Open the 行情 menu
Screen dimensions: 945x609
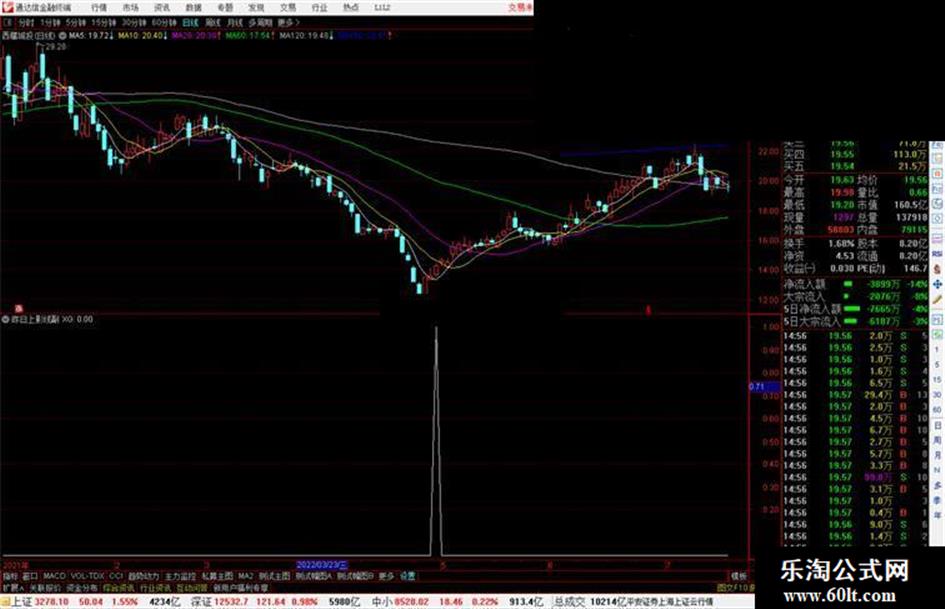[99, 8]
